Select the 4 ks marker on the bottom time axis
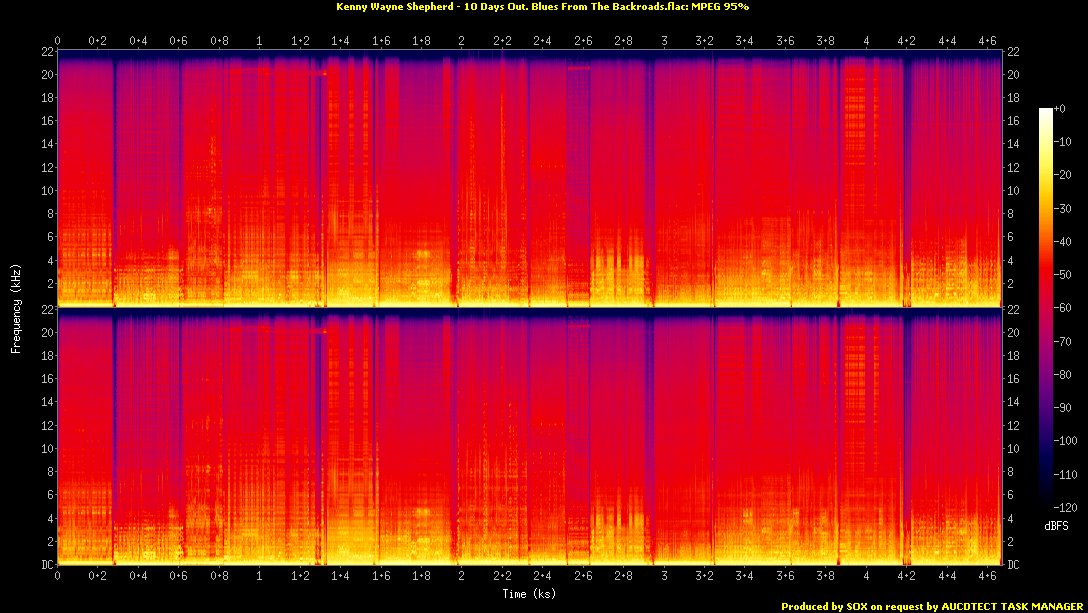 click(x=866, y=577)
